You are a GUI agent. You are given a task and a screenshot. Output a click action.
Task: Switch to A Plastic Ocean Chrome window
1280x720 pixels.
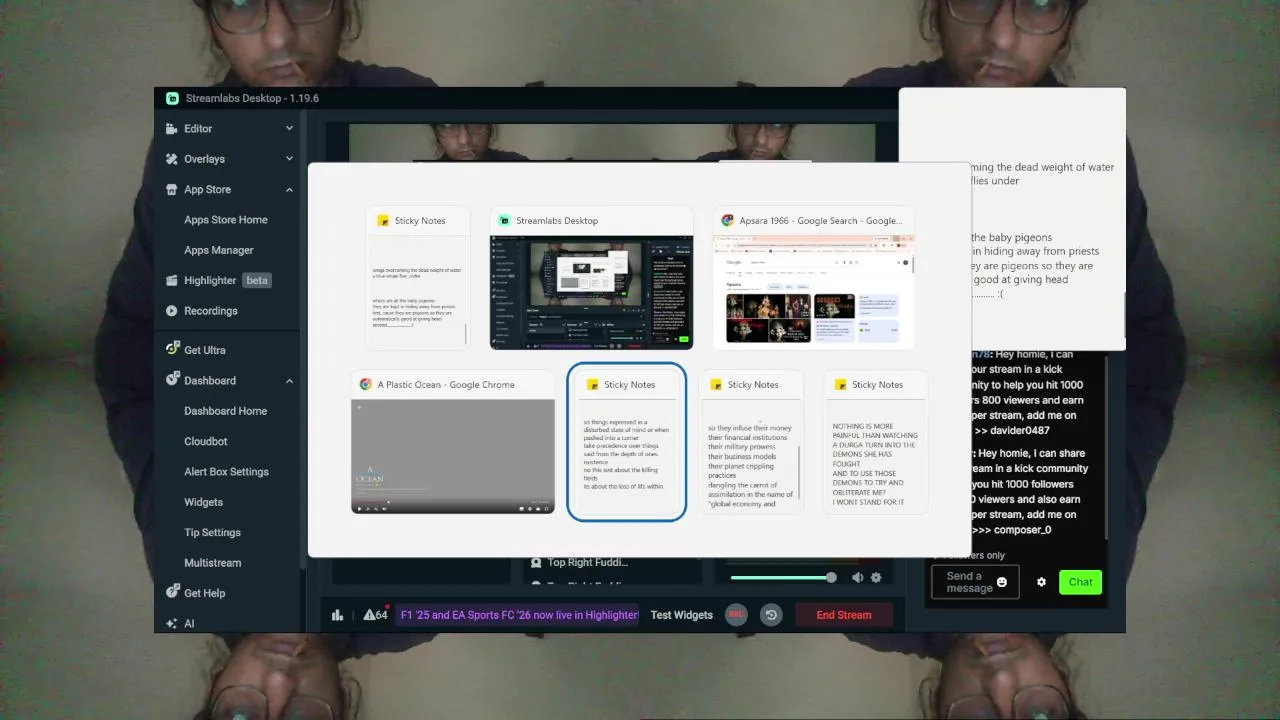pos(453,443)
